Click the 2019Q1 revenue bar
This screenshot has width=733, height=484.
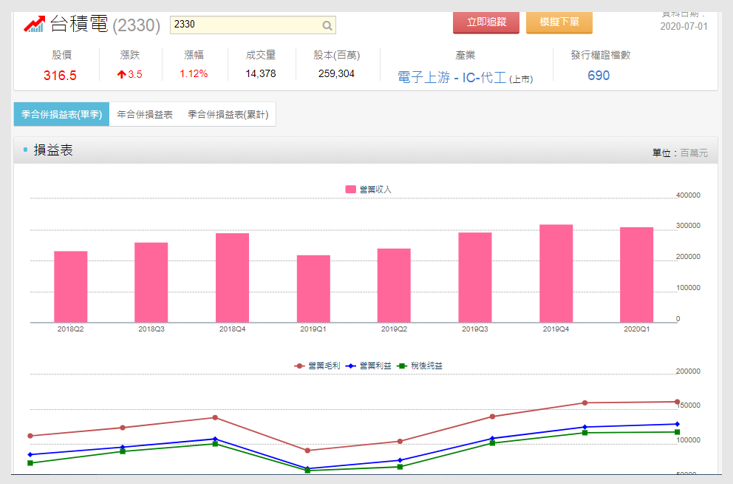[313, 289]
